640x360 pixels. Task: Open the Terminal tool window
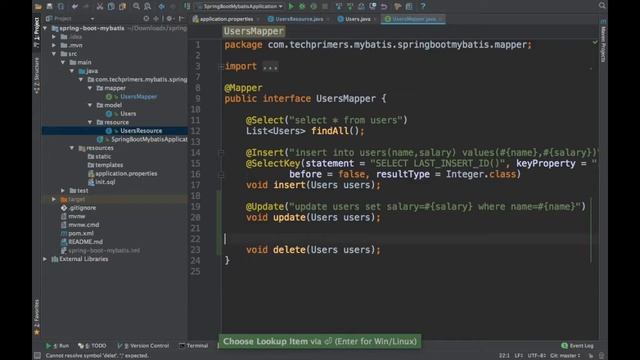click(x=194, y=346)
